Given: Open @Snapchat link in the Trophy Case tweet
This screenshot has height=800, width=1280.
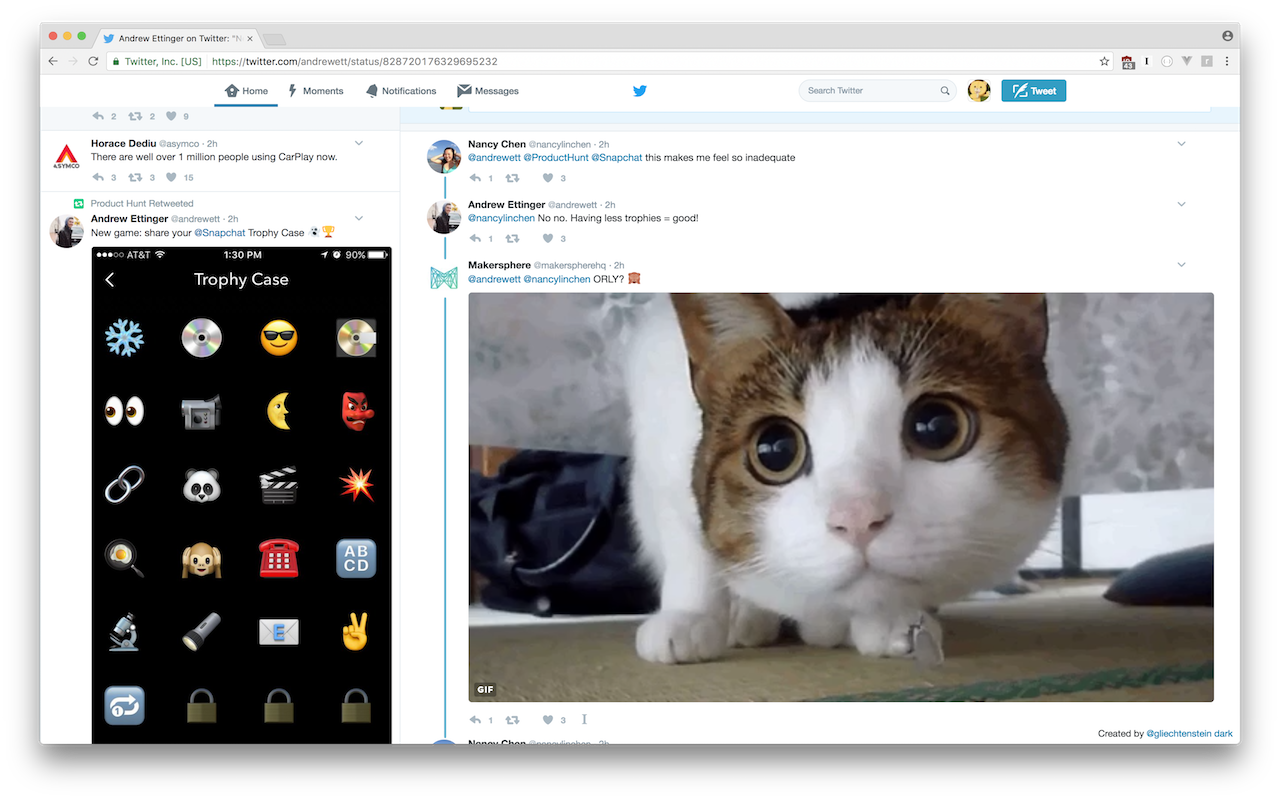Looking at the screenshot, I should point(219,233).
